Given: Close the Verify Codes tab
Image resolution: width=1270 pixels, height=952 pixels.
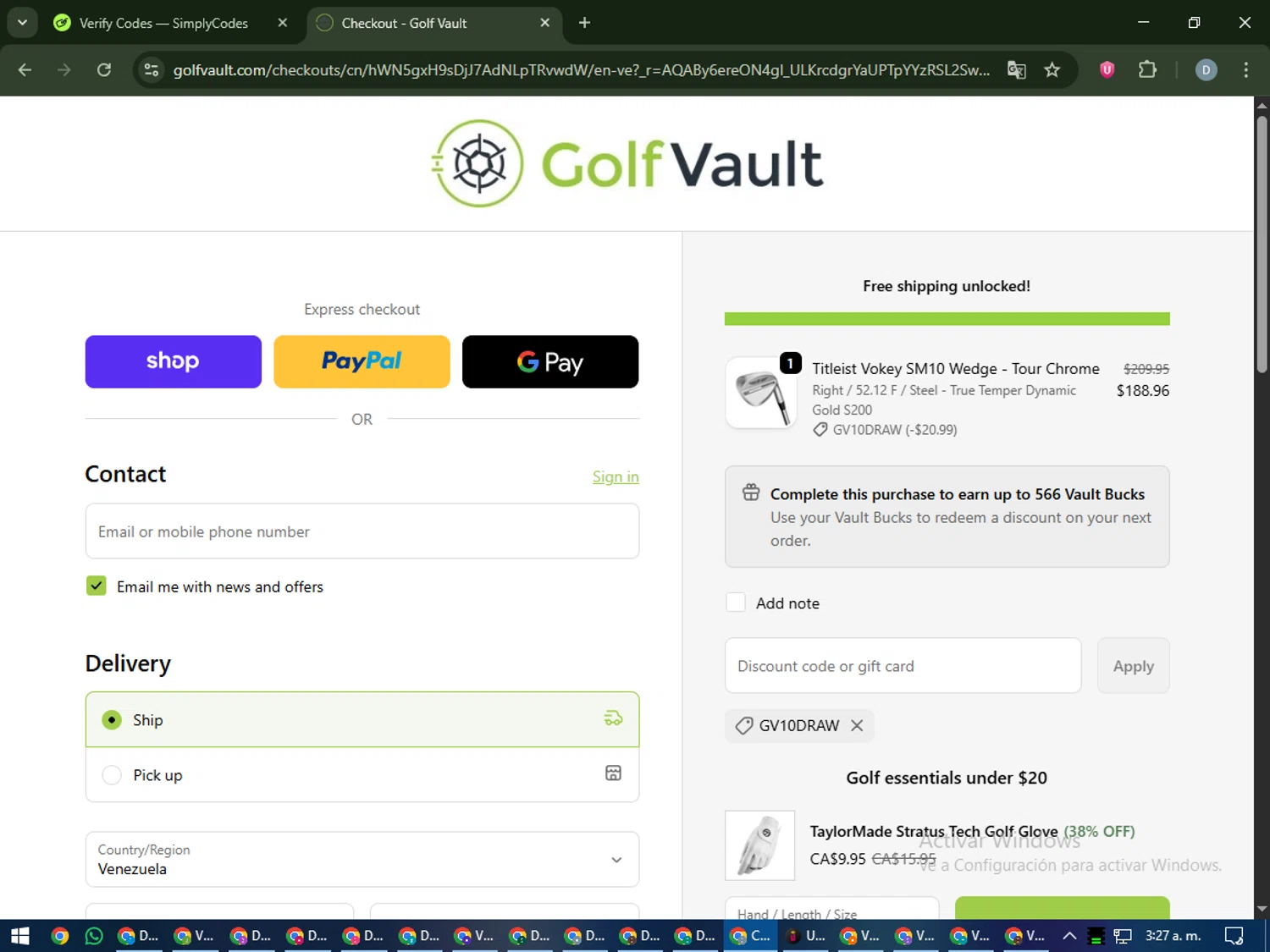Looking at the screenshot, I should click(283, 23).
